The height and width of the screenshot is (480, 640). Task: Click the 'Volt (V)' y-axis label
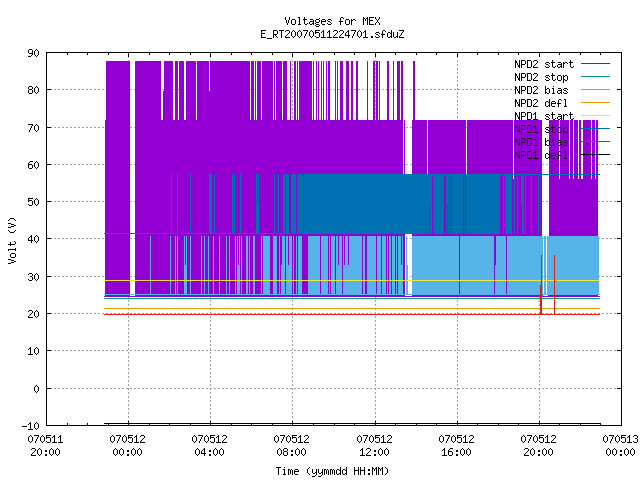12,240
